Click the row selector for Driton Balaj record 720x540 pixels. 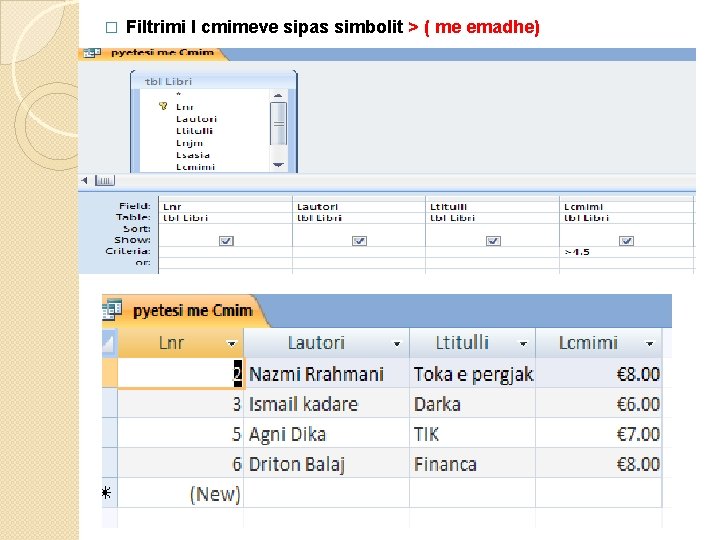click(110, 463)
